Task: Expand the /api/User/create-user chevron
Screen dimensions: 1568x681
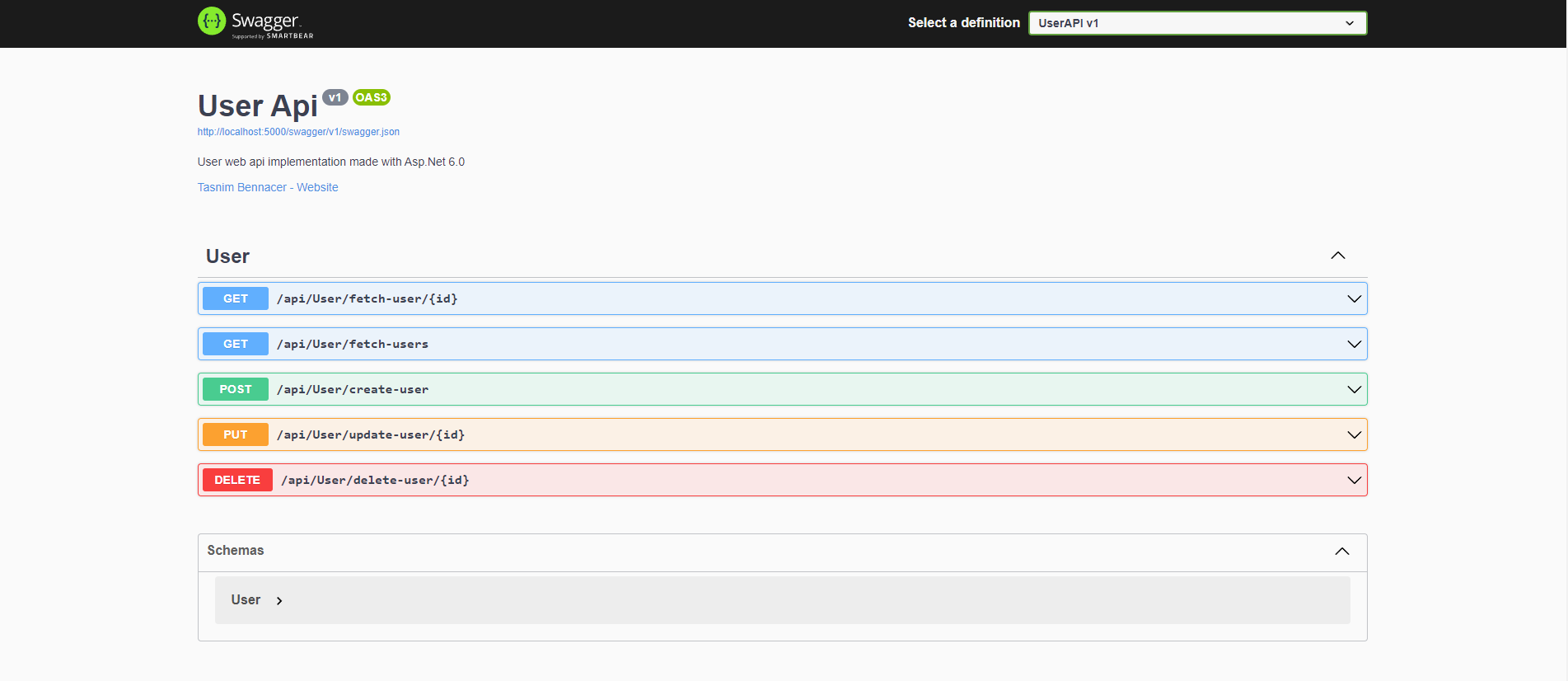Action: 1354,389
